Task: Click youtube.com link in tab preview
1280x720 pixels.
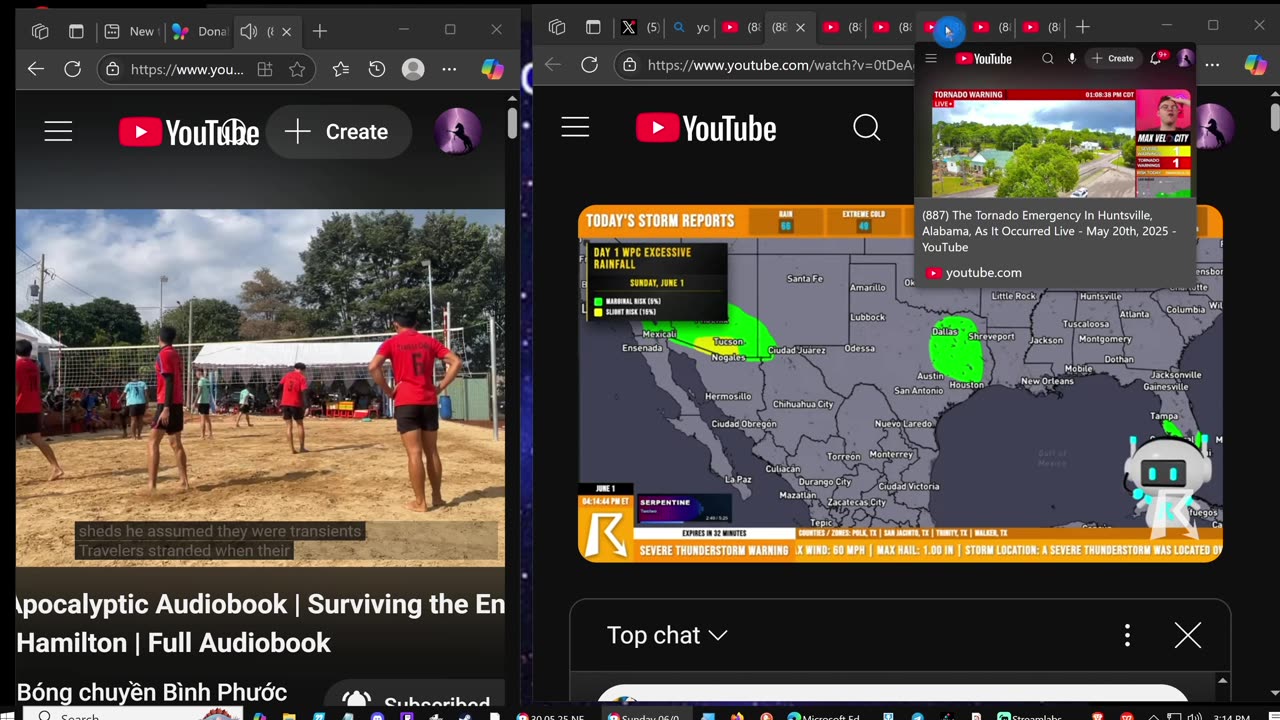Action: pyautogui.click(x=983, y=272)
